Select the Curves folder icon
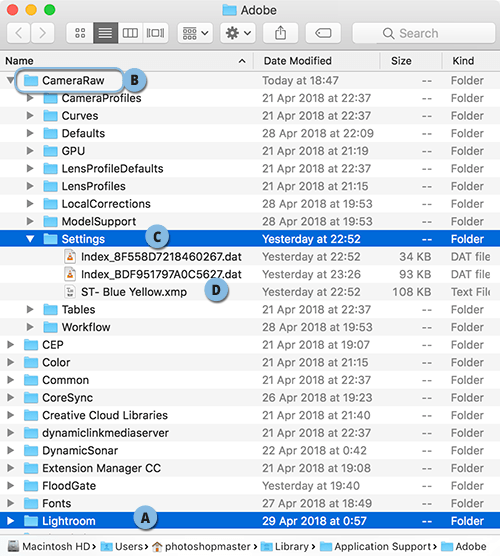 click(x=50, y=116)
